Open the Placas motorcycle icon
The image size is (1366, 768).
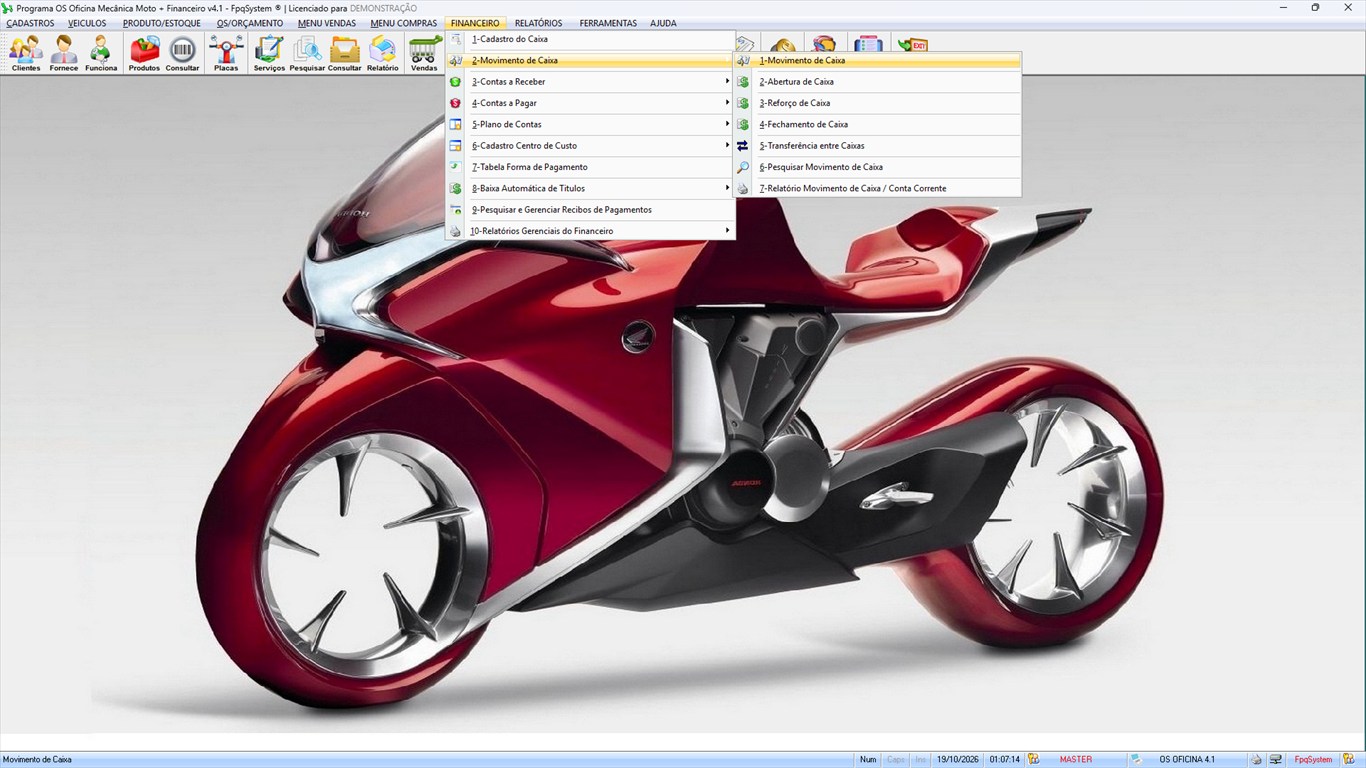point(226,53)
